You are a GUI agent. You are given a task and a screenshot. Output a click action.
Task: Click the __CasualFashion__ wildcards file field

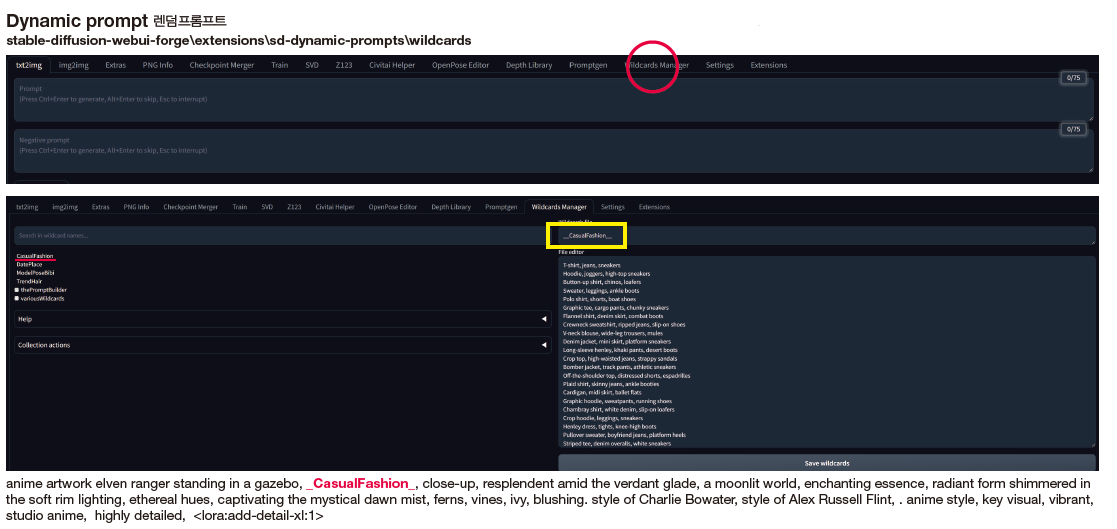[x=826, y=236]
